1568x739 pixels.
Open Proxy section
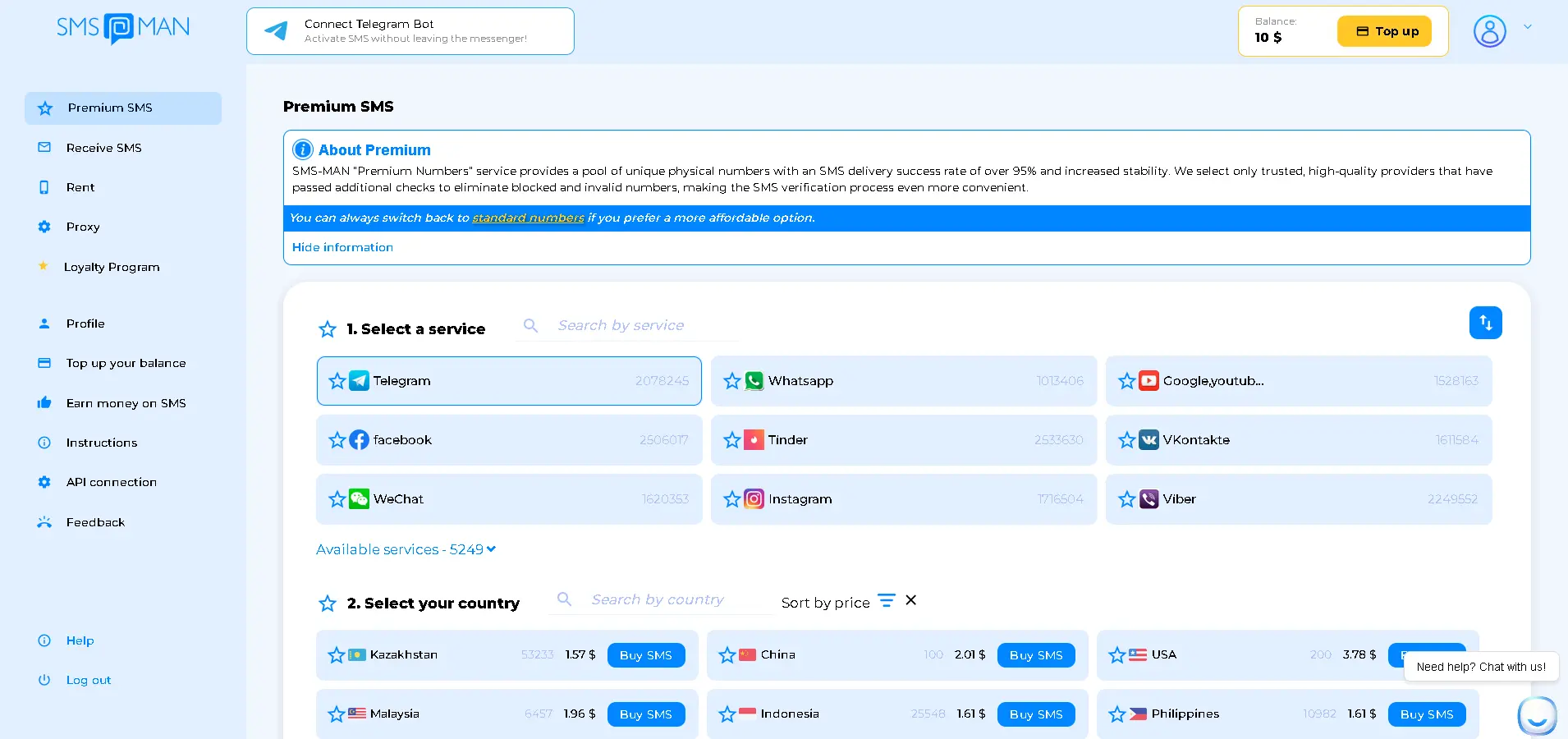click(83, 227)
